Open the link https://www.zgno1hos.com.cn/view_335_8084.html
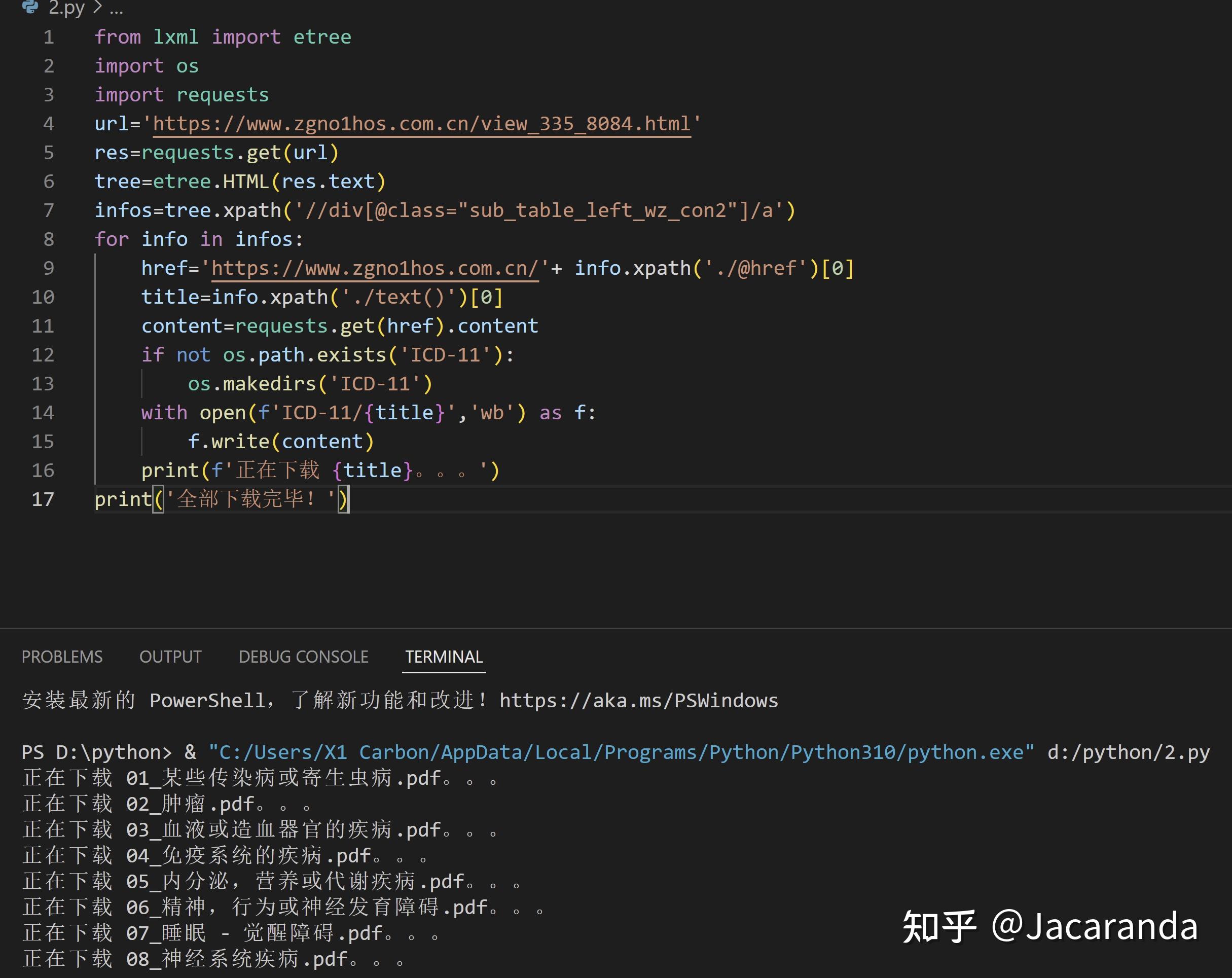 coord(420,124)
